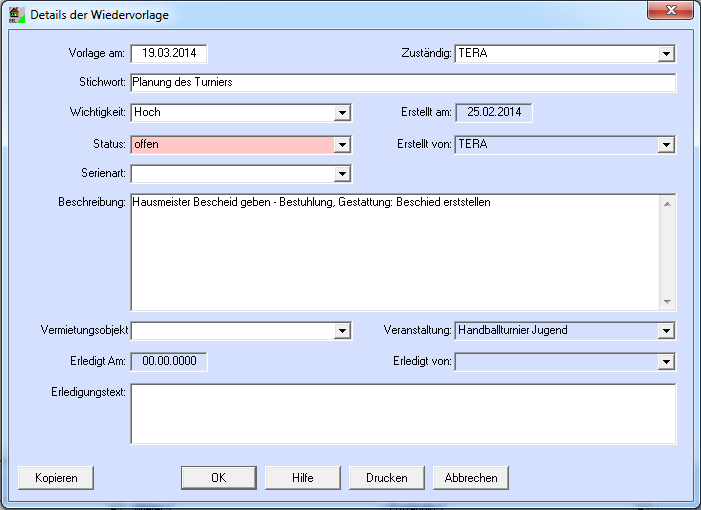Click inside the Erledigungstext box
Screen dimensions: 701x510
[402, 413]
